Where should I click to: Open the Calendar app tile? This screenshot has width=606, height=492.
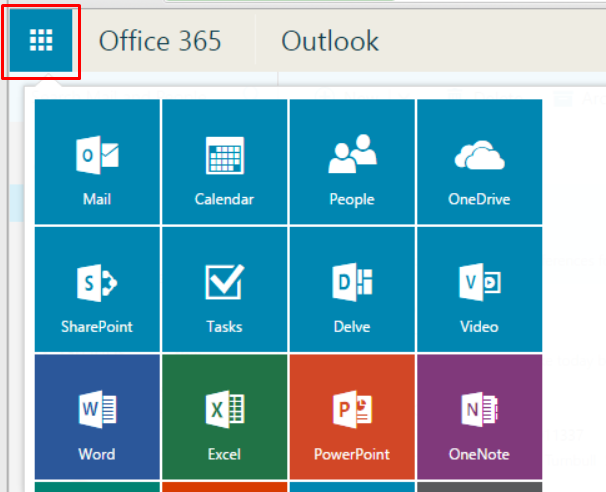pyautogui.click(x=225, y=162)
